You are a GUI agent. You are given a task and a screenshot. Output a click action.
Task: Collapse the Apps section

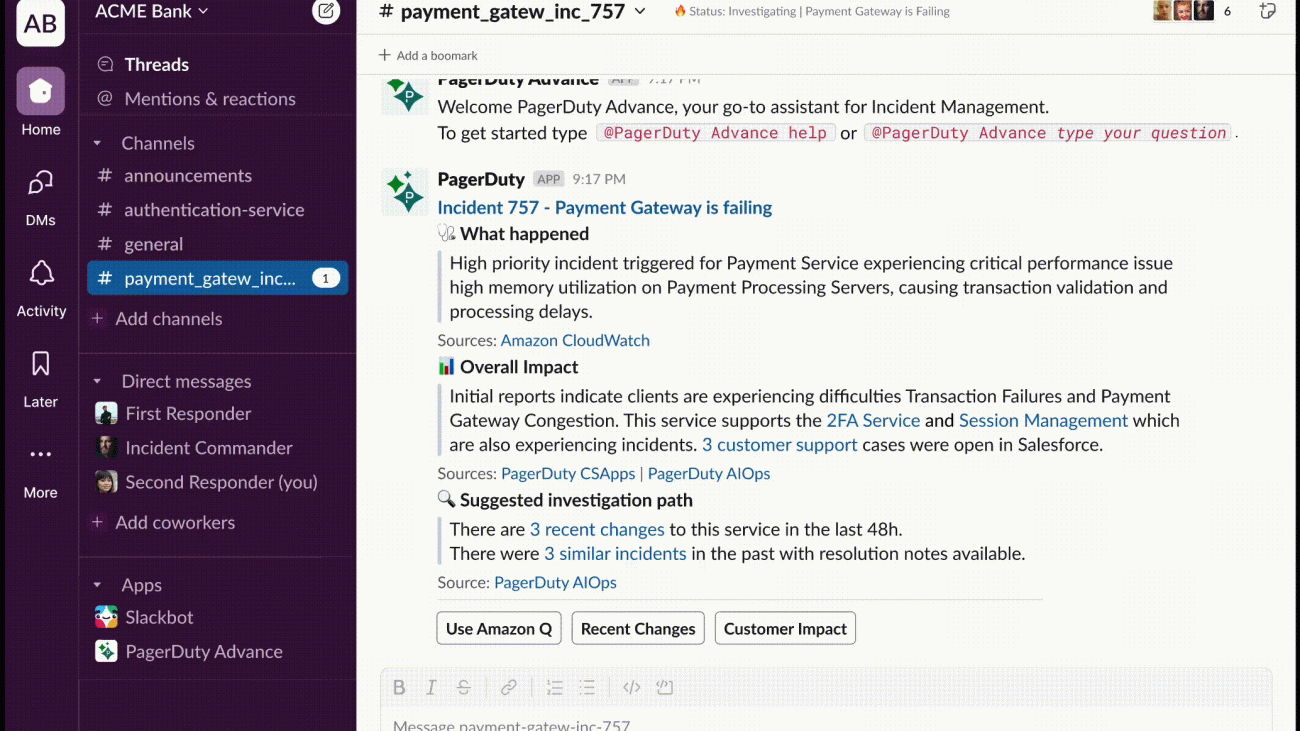[97, 585]
